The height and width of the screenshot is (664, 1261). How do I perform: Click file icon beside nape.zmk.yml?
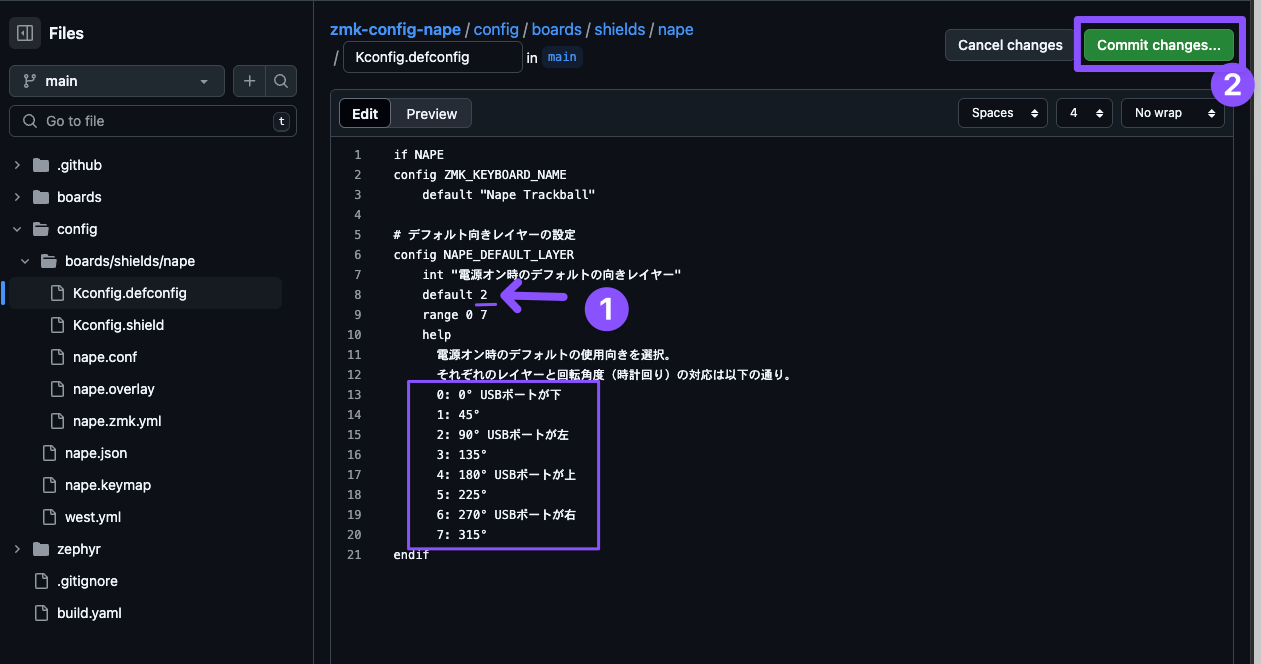57,421
